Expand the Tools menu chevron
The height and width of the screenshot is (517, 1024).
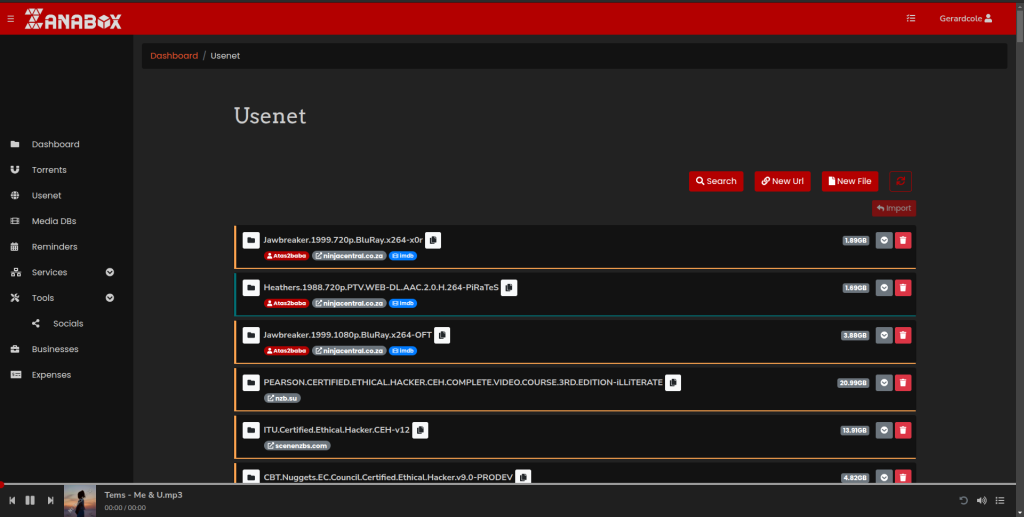(110, 298)
